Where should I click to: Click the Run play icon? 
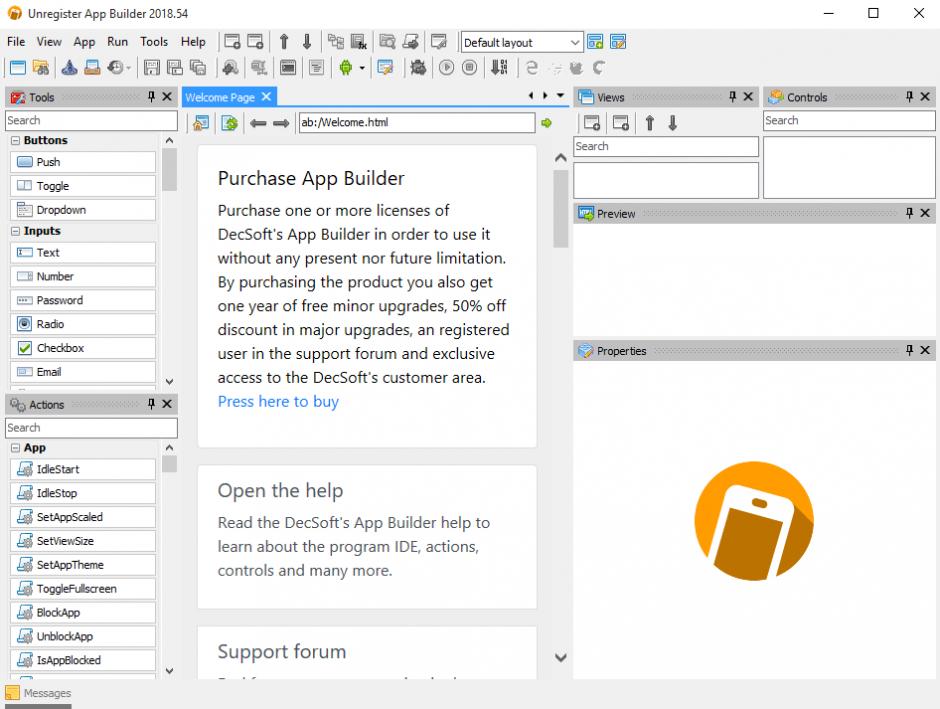click(x=447, y=68)
